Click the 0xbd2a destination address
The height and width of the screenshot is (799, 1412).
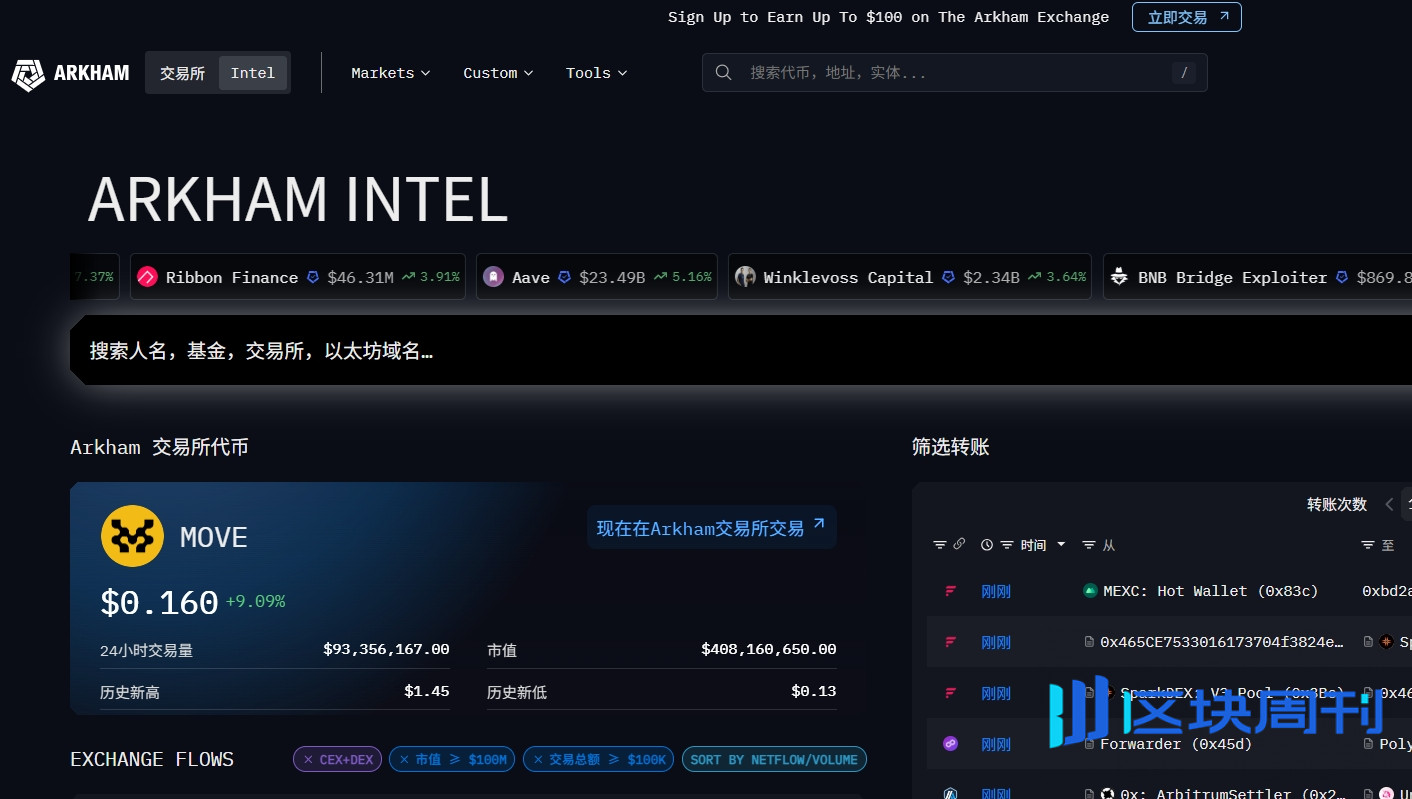1387,591
